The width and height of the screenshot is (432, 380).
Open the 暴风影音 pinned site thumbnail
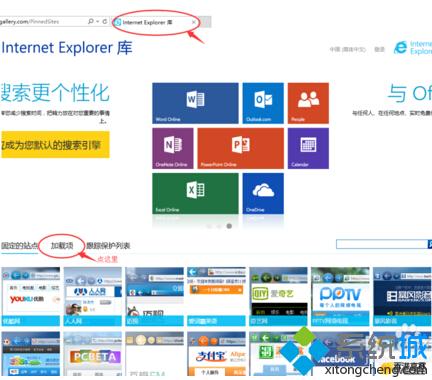[402, 297]
